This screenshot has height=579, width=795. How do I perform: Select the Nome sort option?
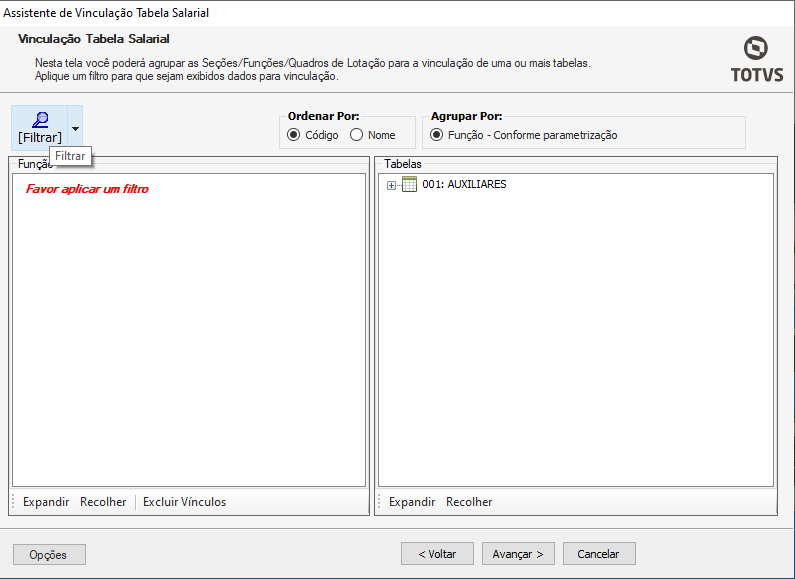coord(357,135)
